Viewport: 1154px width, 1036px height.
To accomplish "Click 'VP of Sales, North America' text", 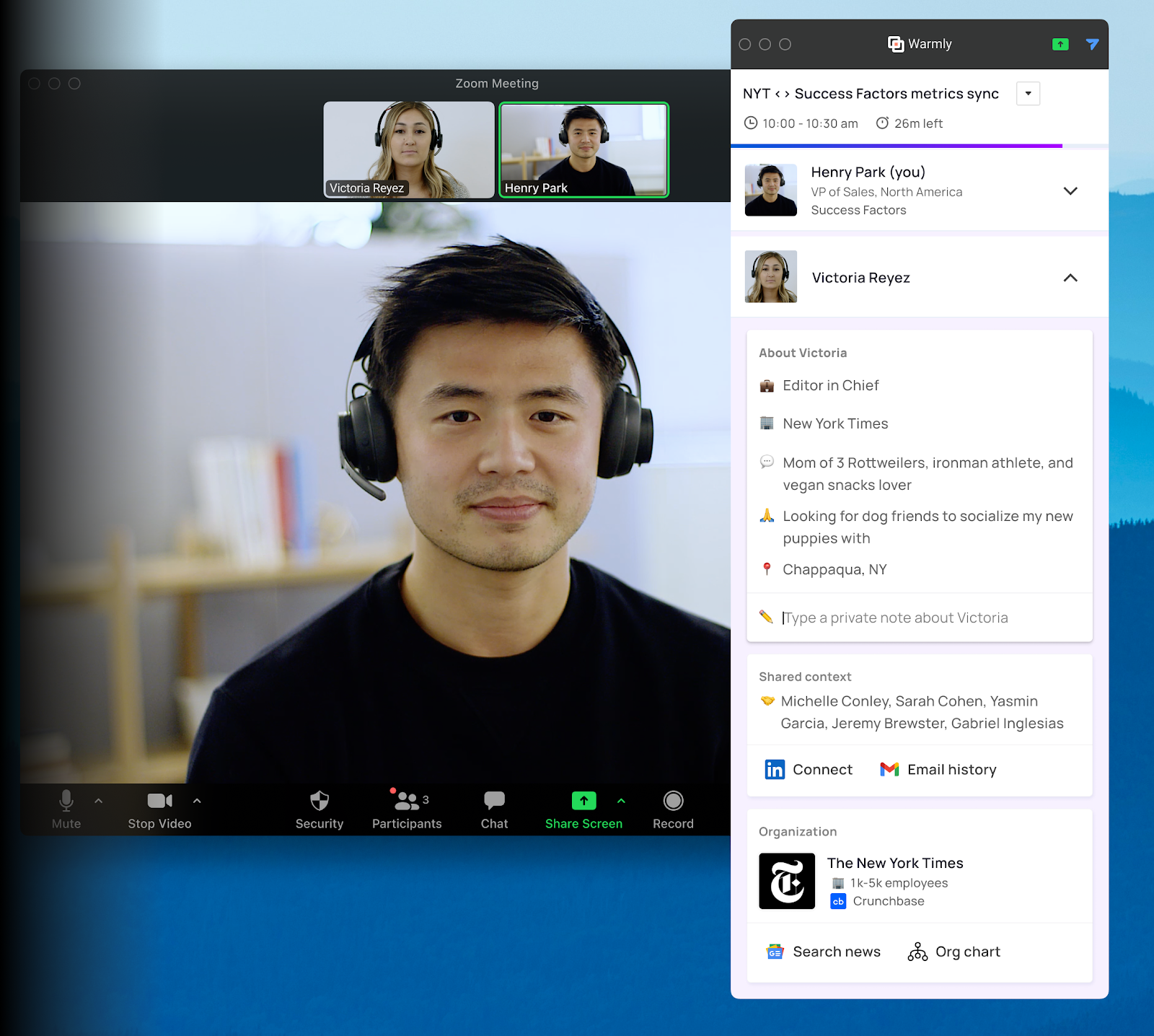I will (x=886, y=192).
